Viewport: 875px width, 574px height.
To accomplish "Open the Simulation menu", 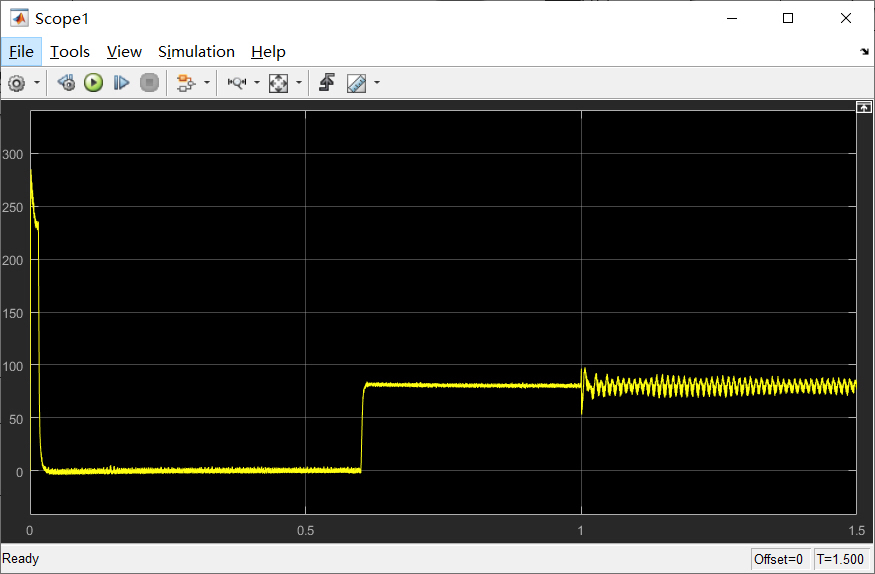I will (x=196, y=52).
